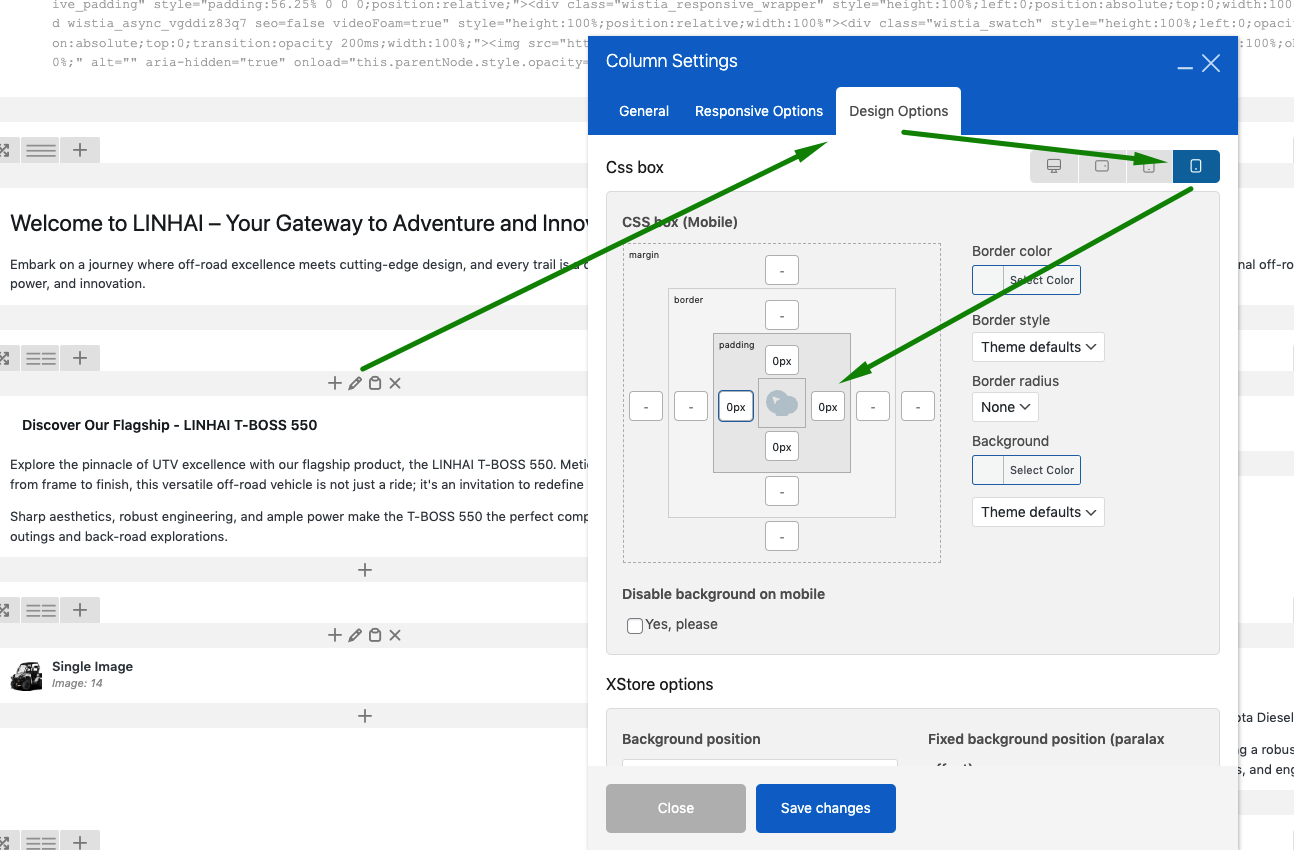Change layout of row above Welcome heading

point(41,150)
